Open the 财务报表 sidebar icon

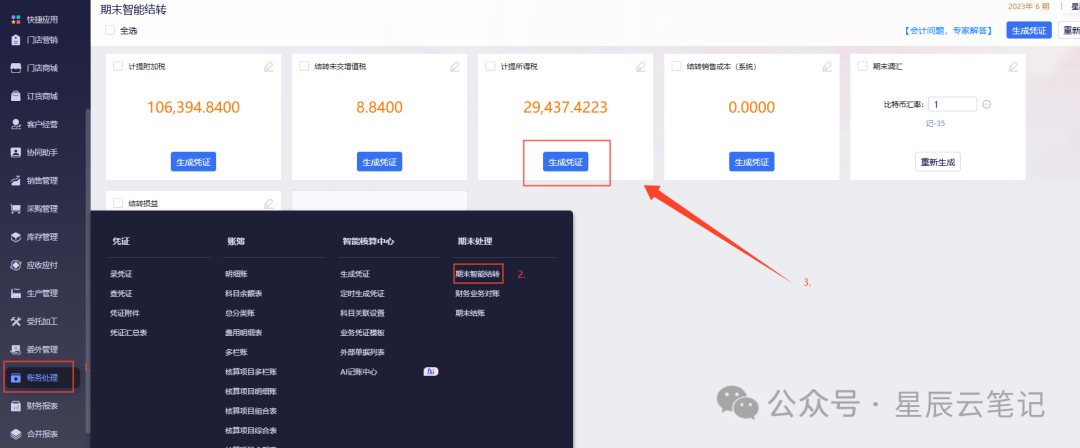point(16,406)
